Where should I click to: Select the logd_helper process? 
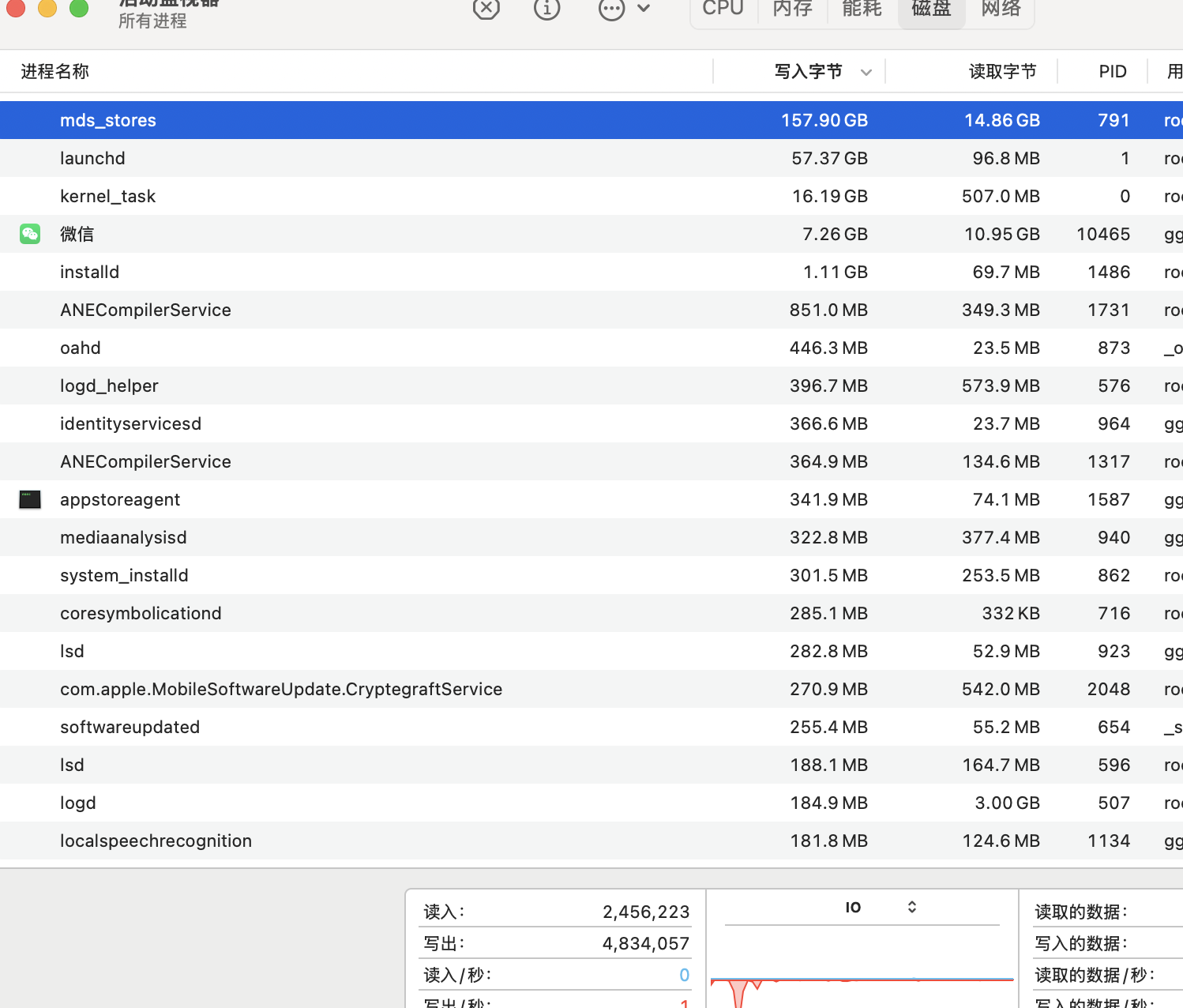(591, 386)
